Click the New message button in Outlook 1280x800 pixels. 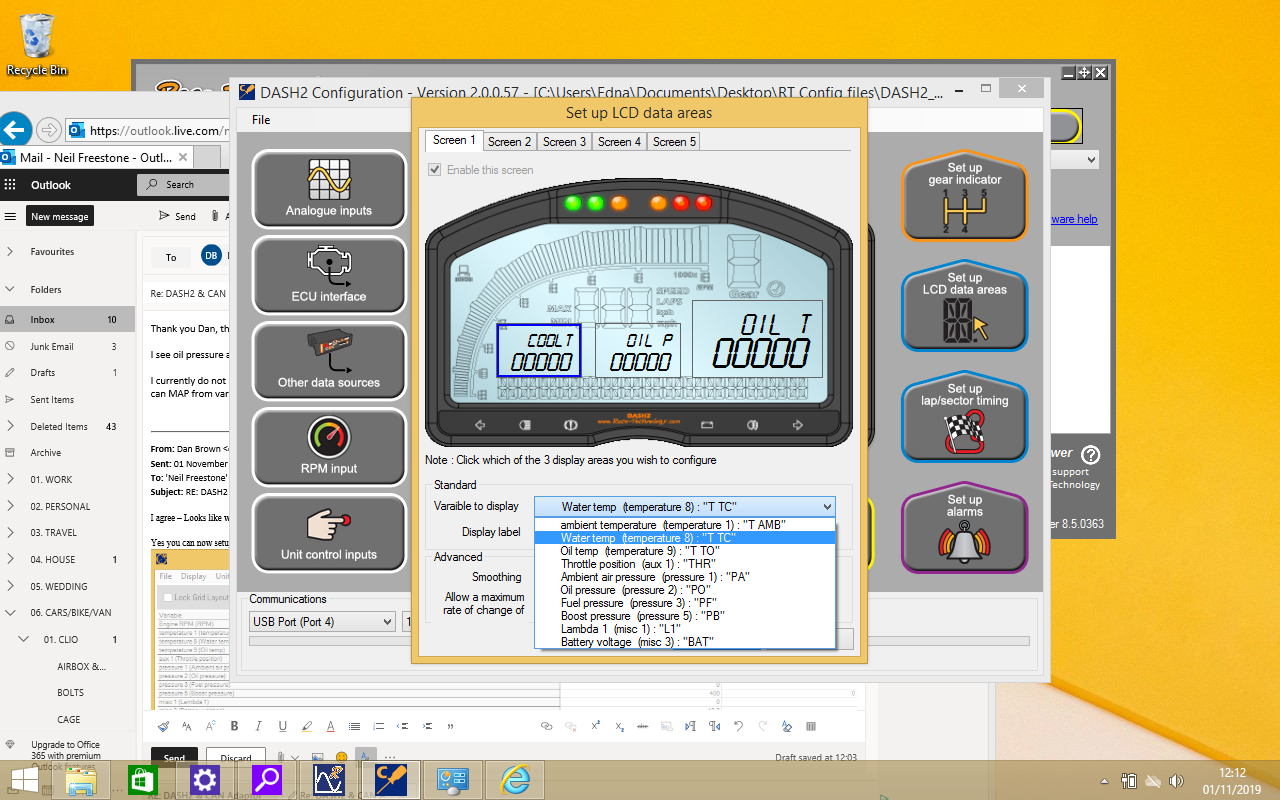pyautogui.click(x=60, y=216)
